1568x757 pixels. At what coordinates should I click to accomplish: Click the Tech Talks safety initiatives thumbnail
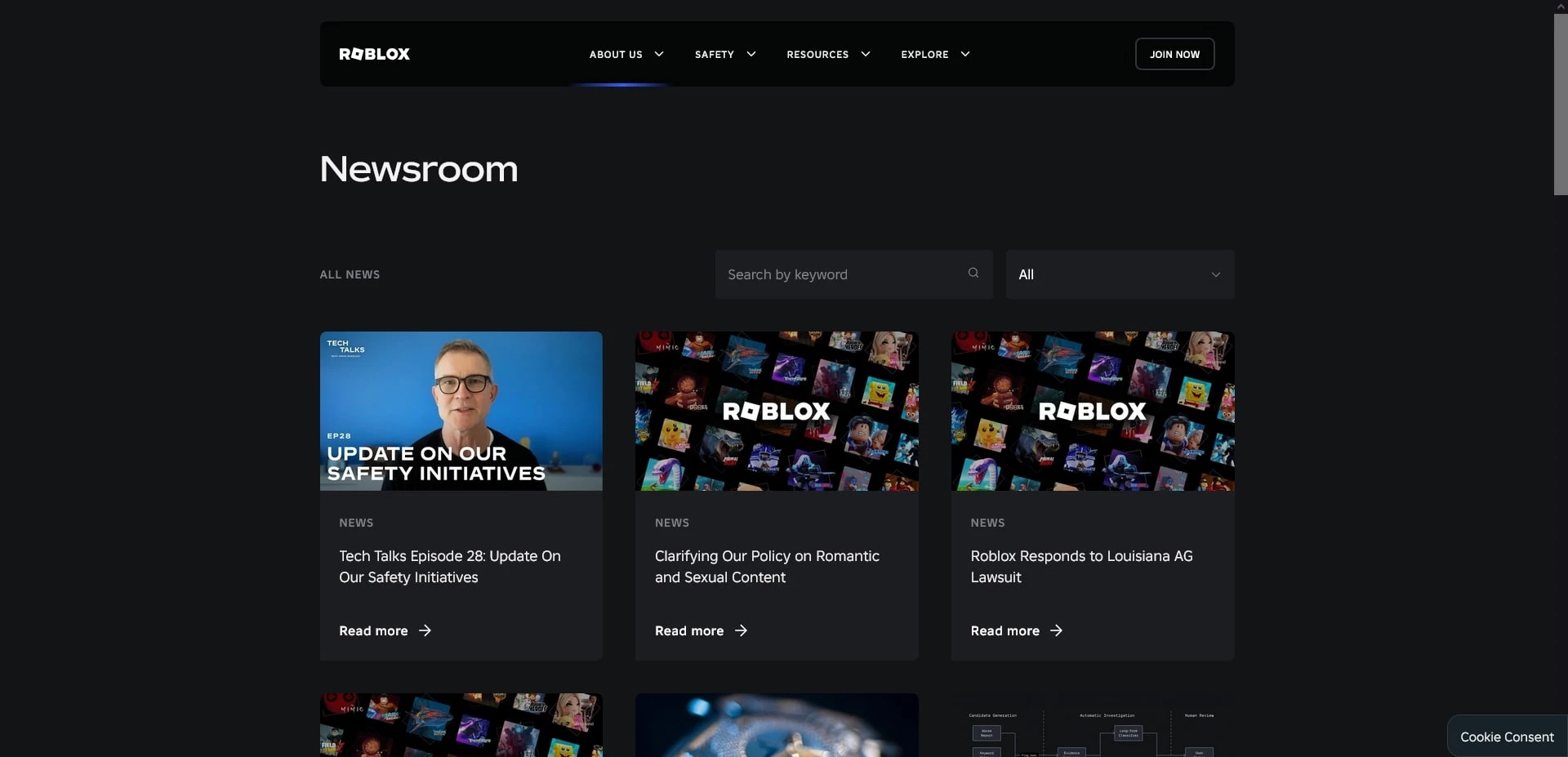(461, 411)
